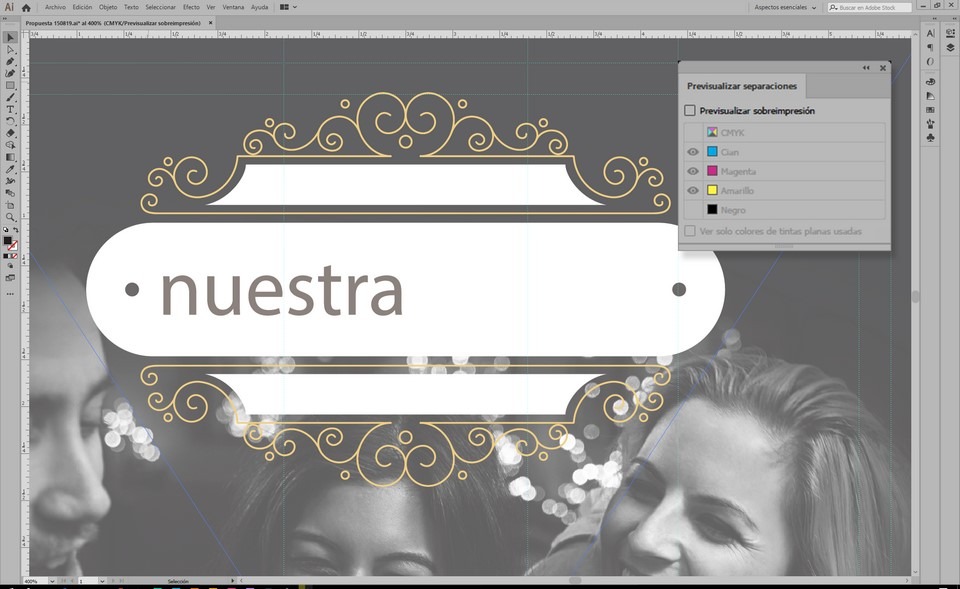Image resolution: width=960 pixels, height=589 pixels.
Task: Open the Character panel icon
Action: point(931,33)
